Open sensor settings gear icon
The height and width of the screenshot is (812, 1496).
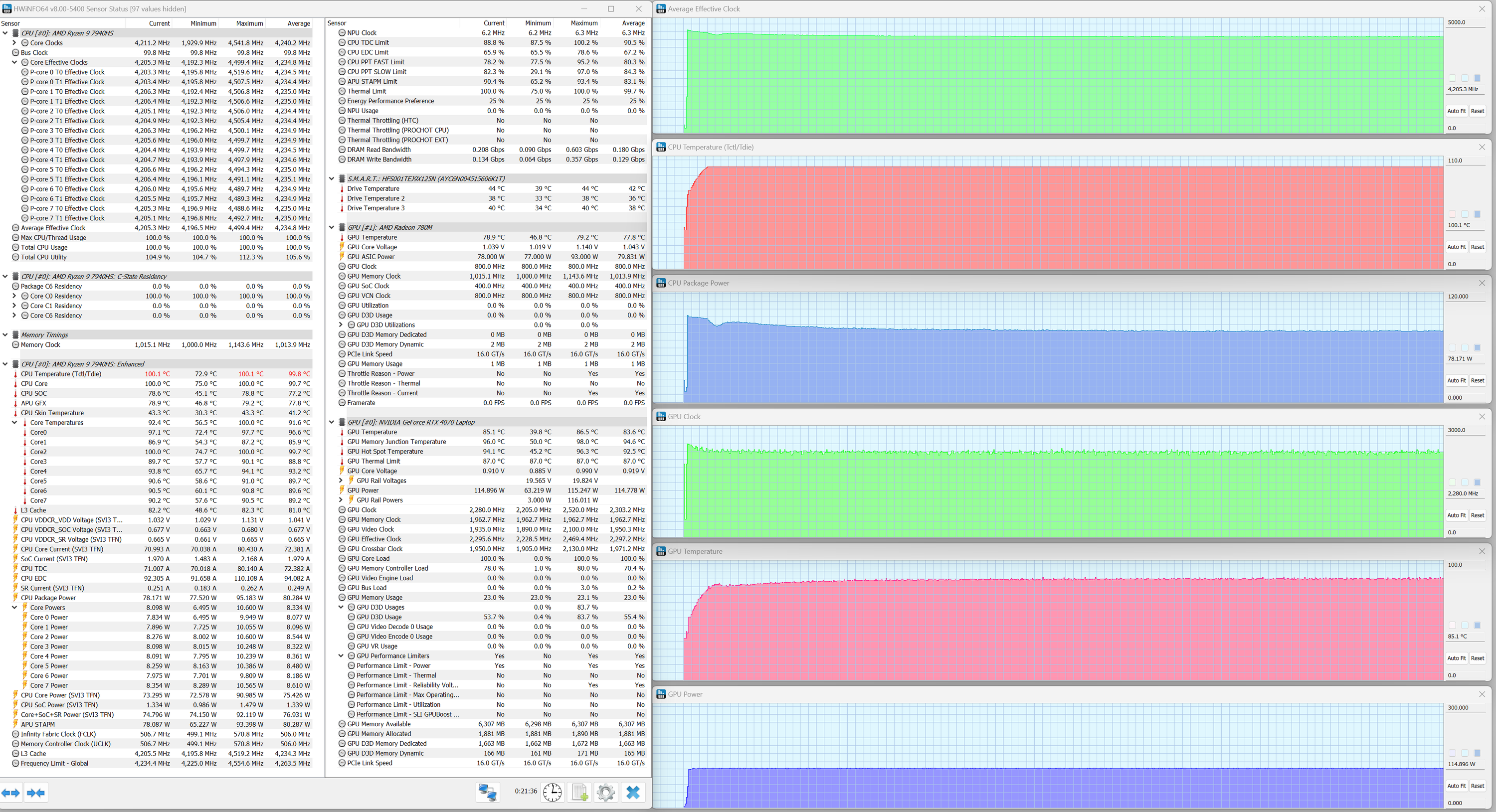coord(605,792)
